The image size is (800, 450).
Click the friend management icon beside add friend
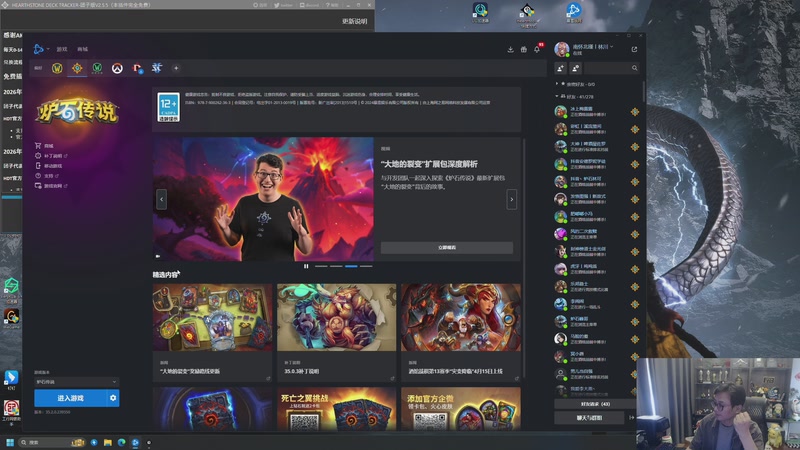pos(576,68)
